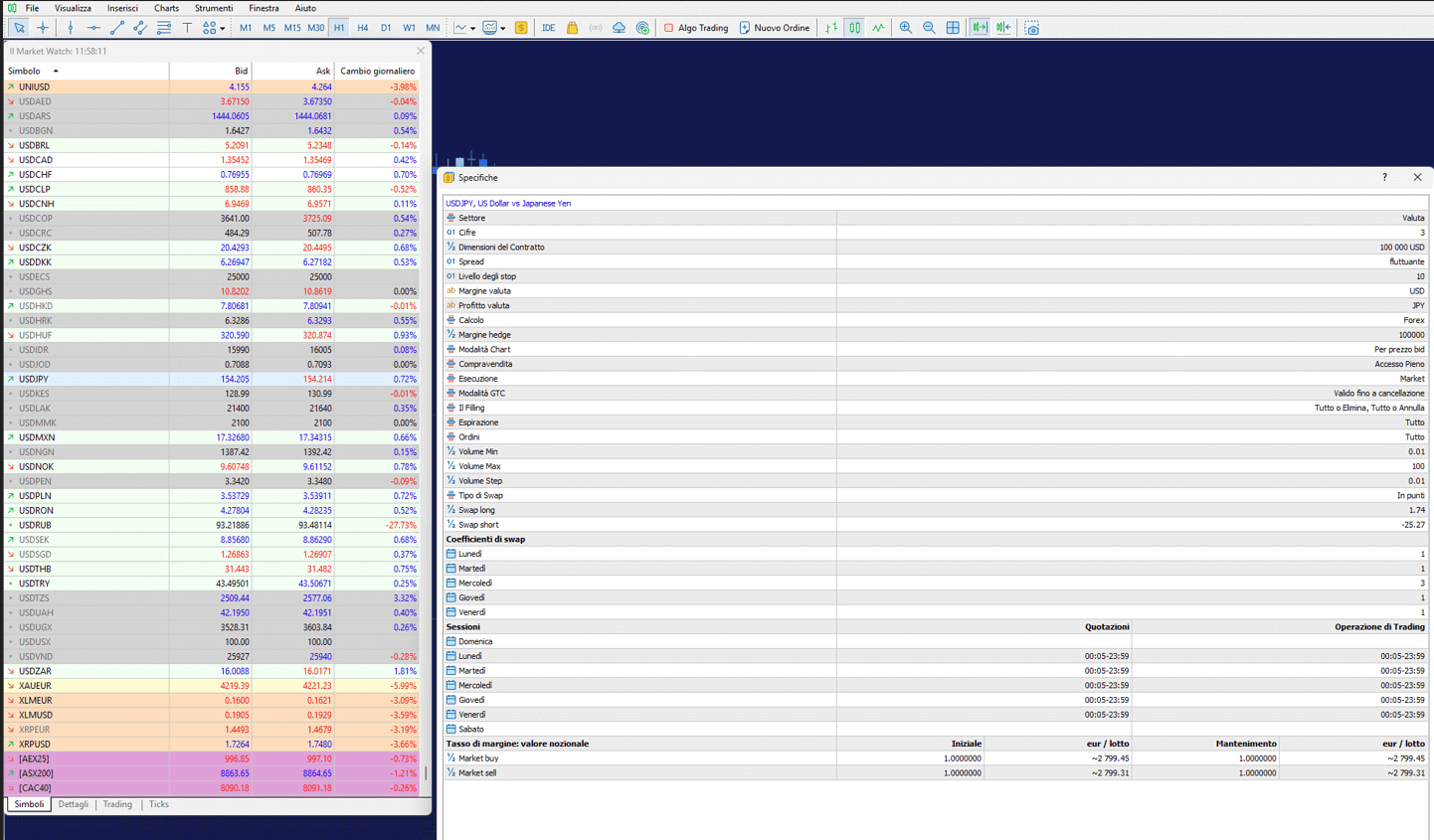
Task: Switch chart to D1 timeframe
Action: [386, 28]
